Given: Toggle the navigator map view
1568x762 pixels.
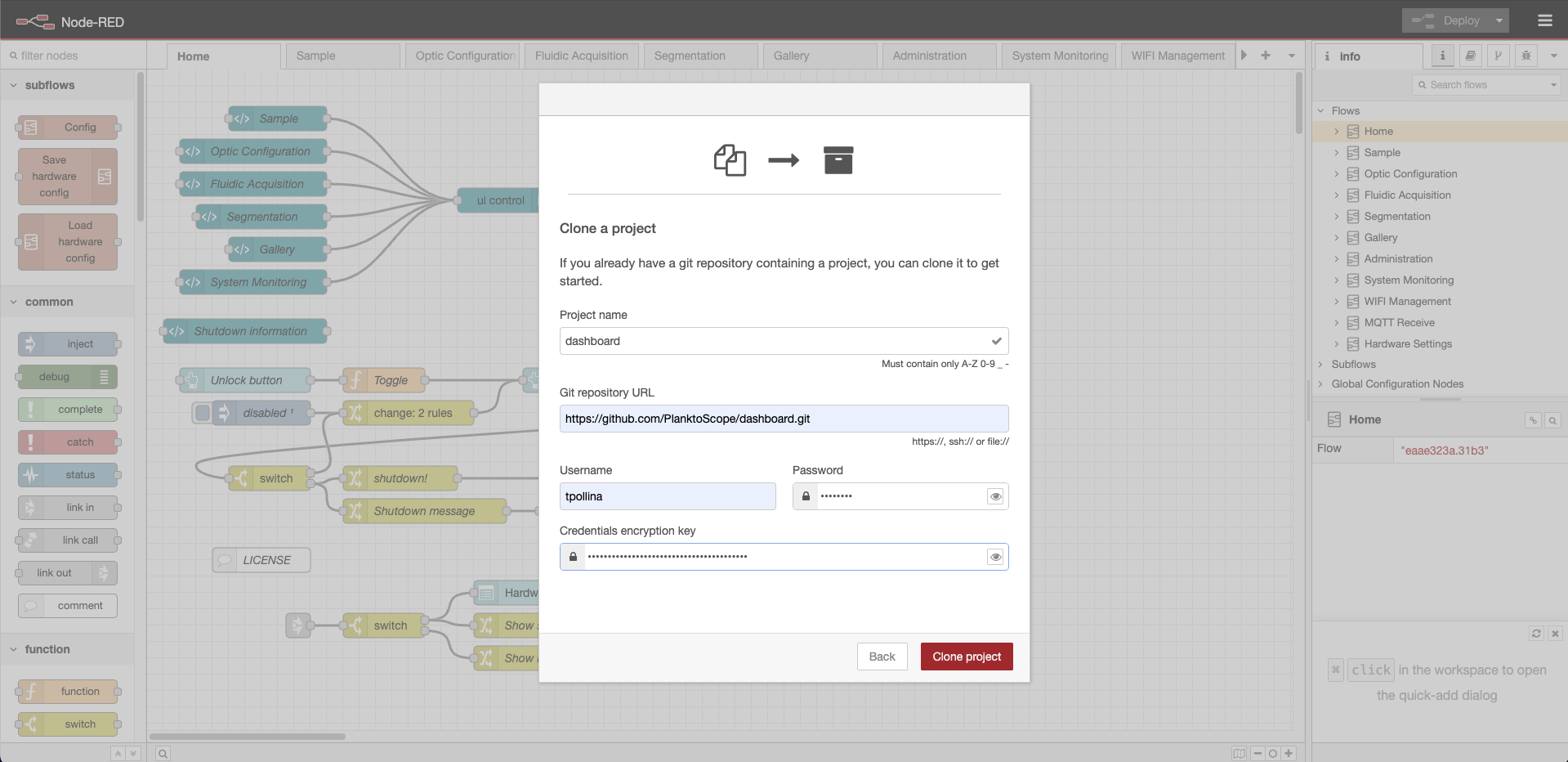Looking at the screenshot, I should pos(1240,754).
